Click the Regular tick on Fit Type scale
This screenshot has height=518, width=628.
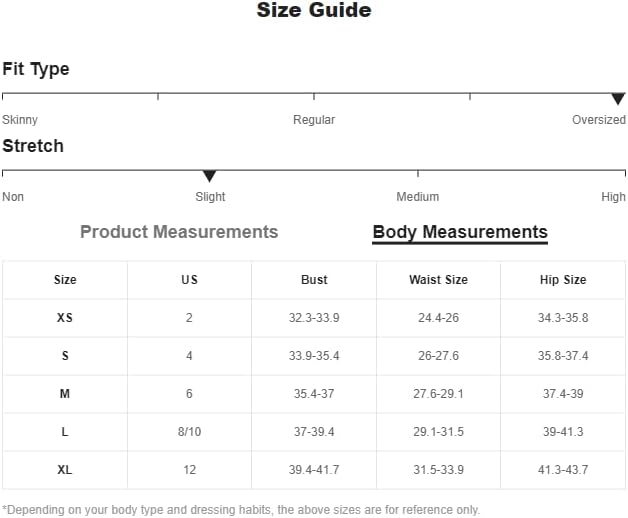(314, 96)
